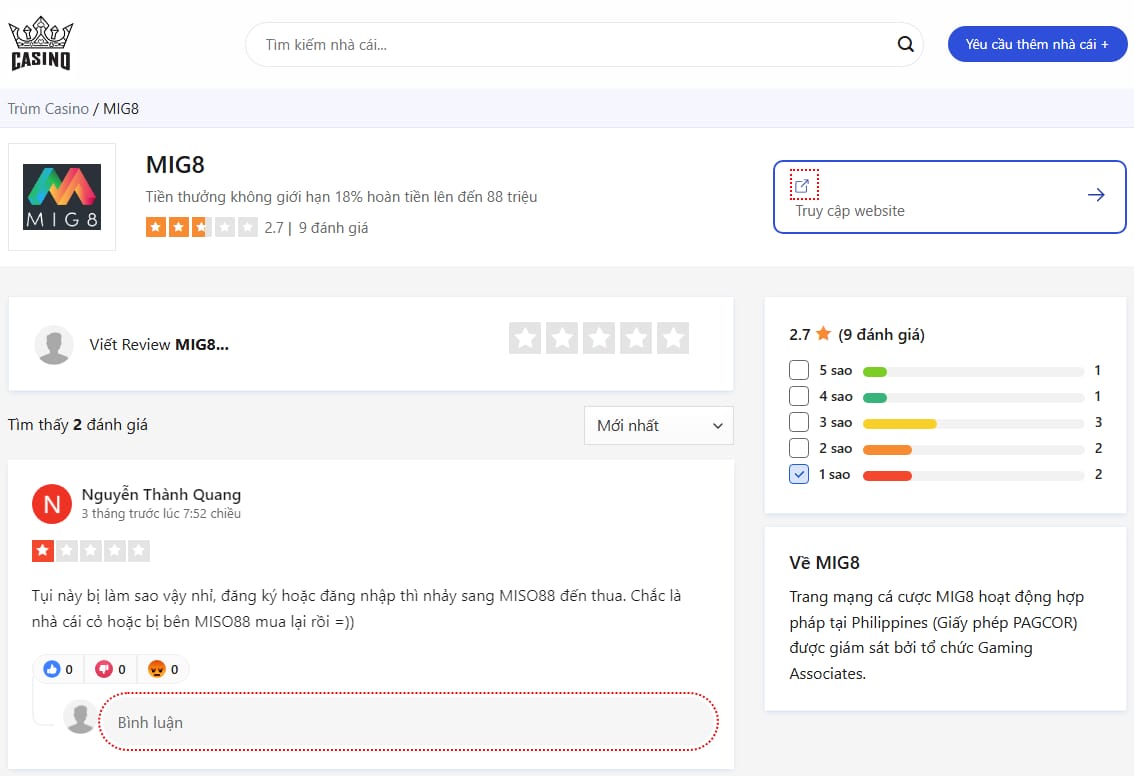The width and height of the screenshot is (1134, 776).
Task: Click the 5 sao green rating bar
Action: point(973,371)
